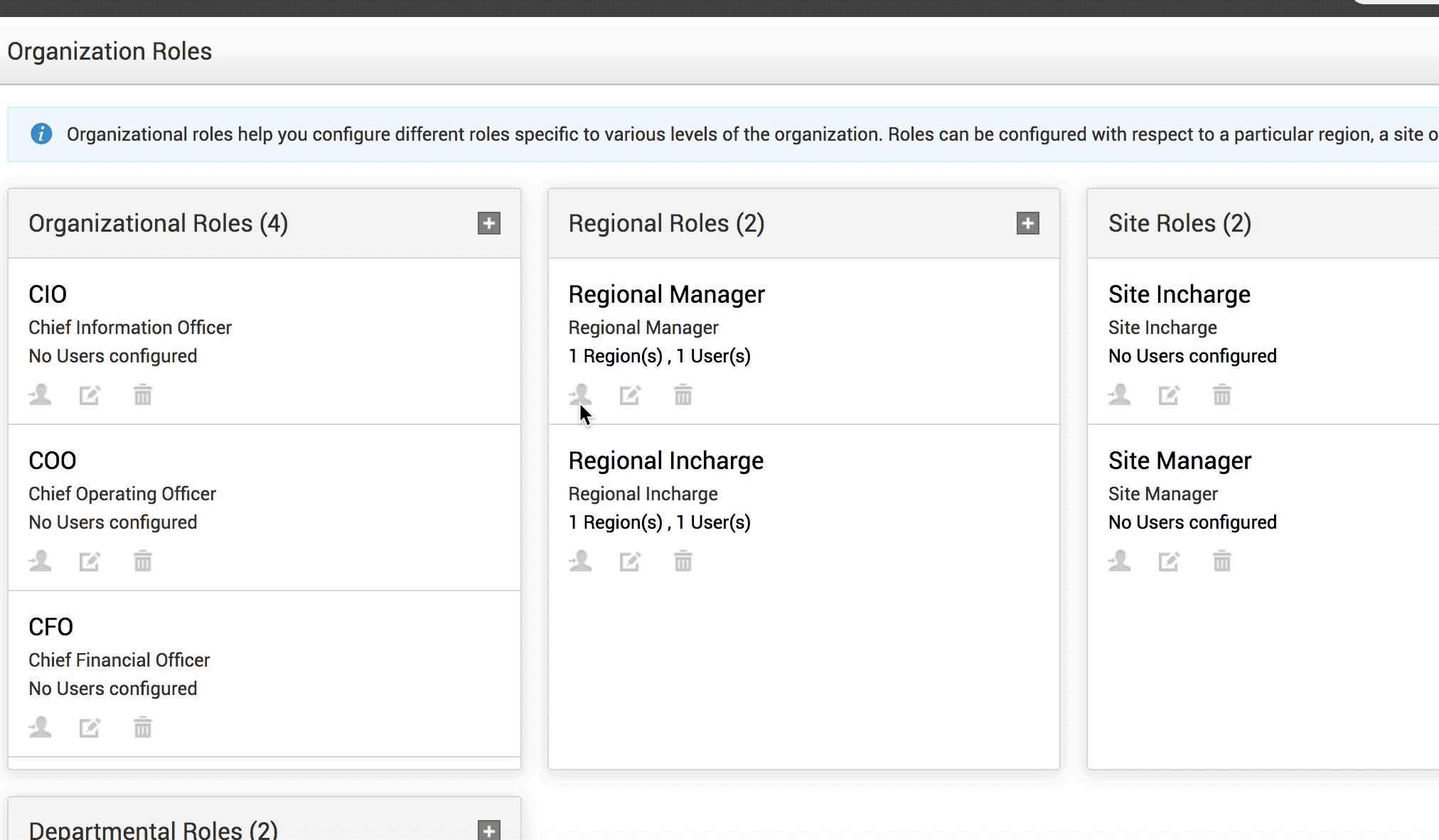Delete the Regional Incharge role
This screenshot has width=1439, height=840.
683,561
